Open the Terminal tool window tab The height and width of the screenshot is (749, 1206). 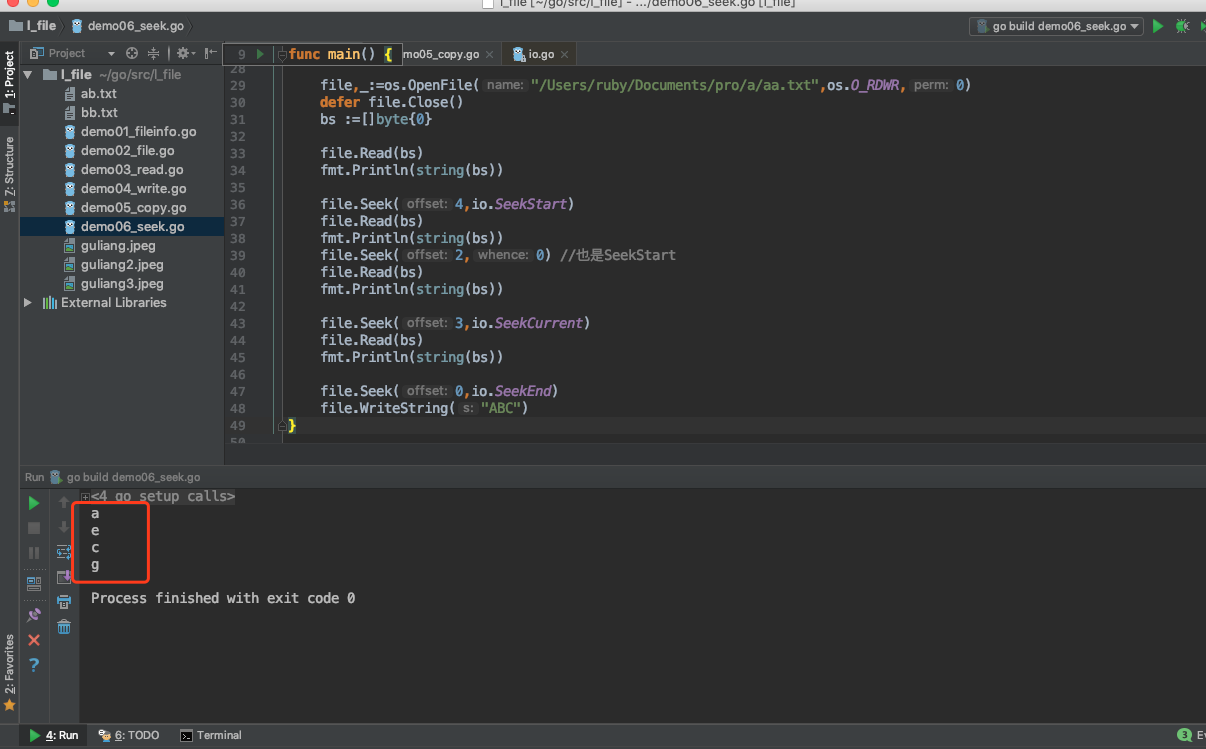pos(211,735)
